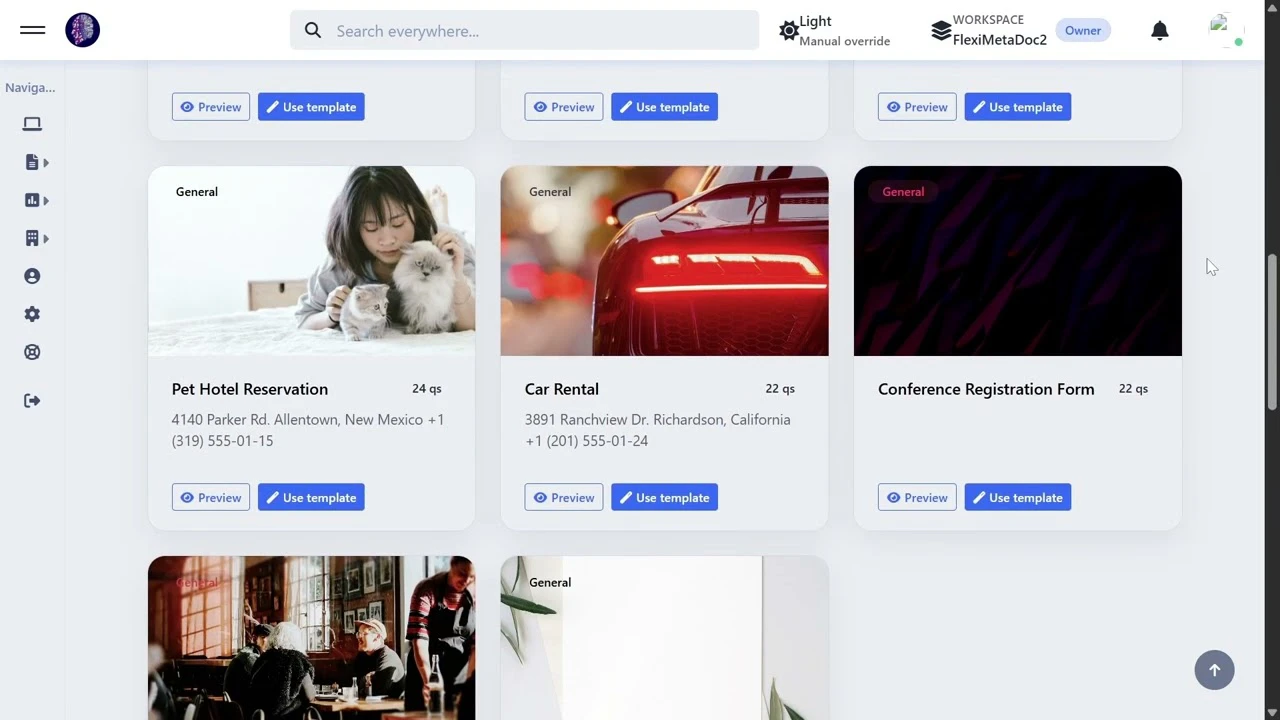
Task: Click the scroll-to-top arrow button
Action: coord(1215,670)
